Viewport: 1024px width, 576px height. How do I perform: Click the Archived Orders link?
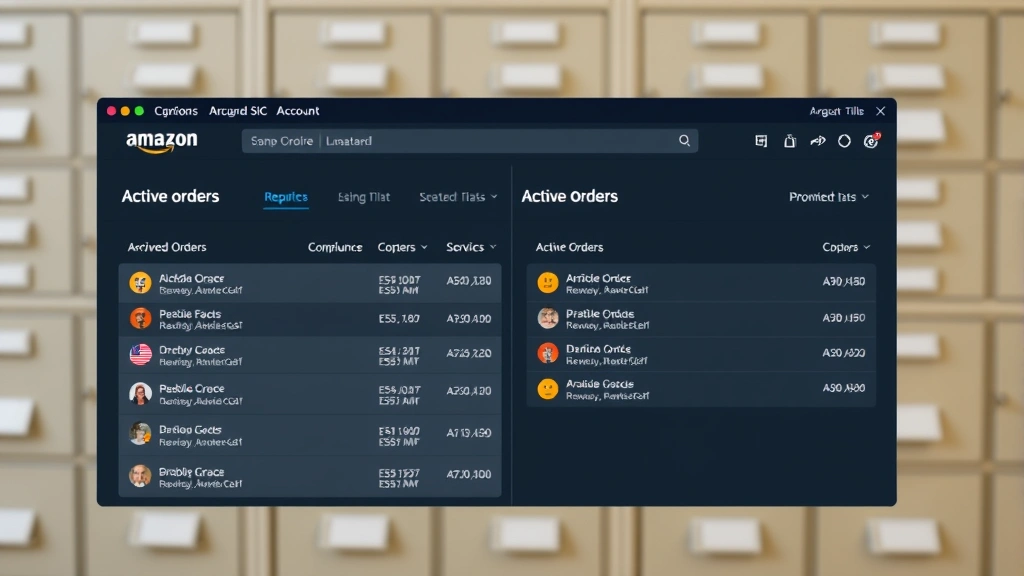165,247
